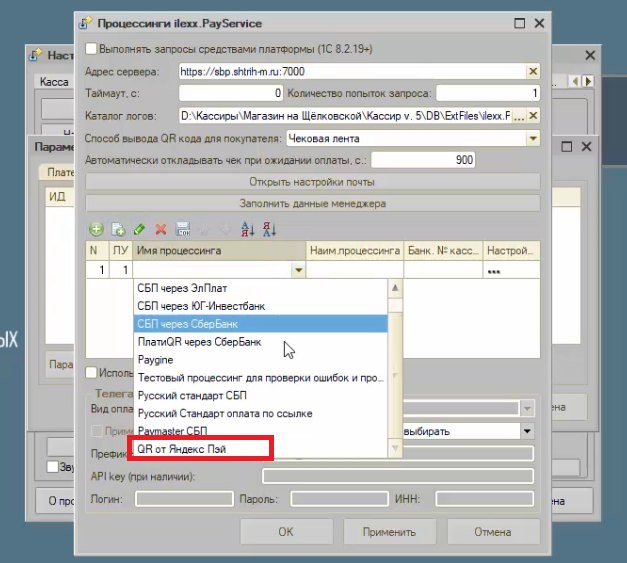Select QR от Яндекс Пэй
This screenshot has height=563, width=627.
(261, 449)
